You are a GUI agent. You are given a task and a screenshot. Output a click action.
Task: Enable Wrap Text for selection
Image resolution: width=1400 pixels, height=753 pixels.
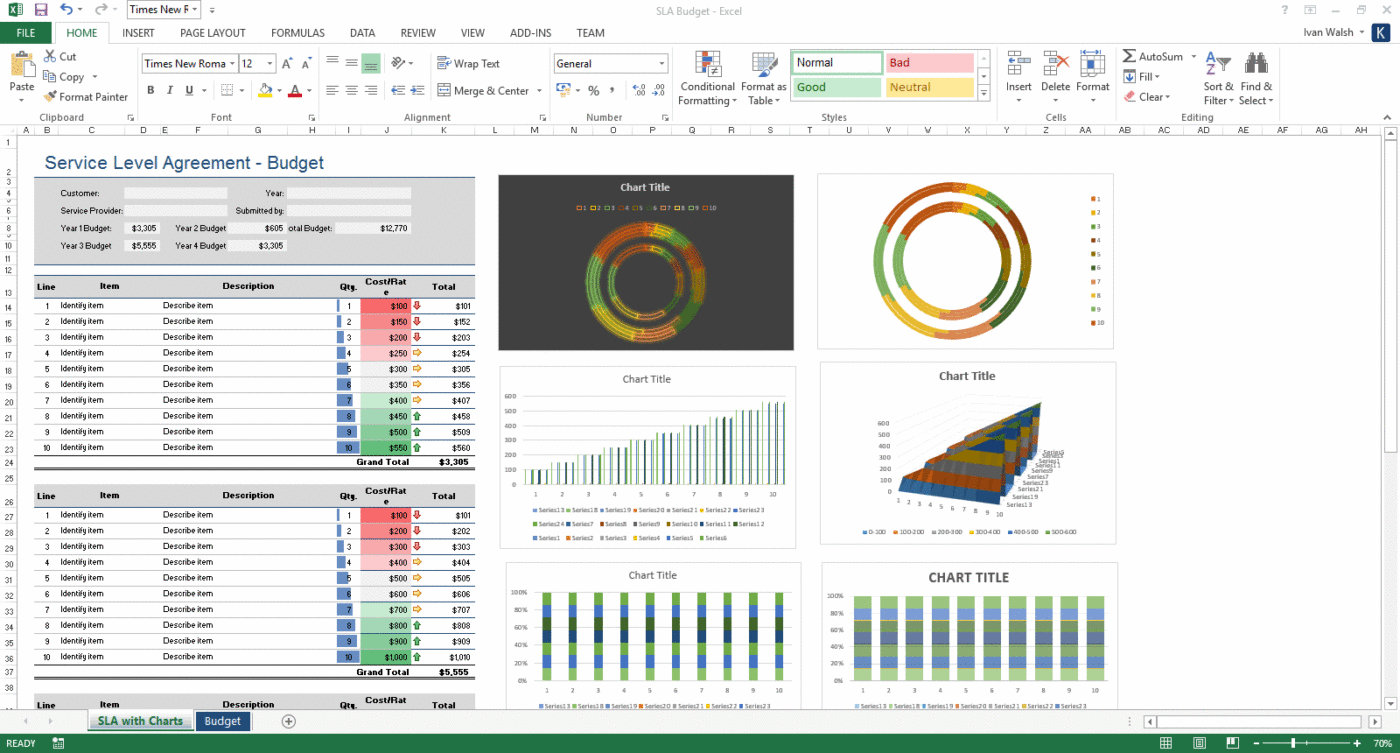coord(468,62)
